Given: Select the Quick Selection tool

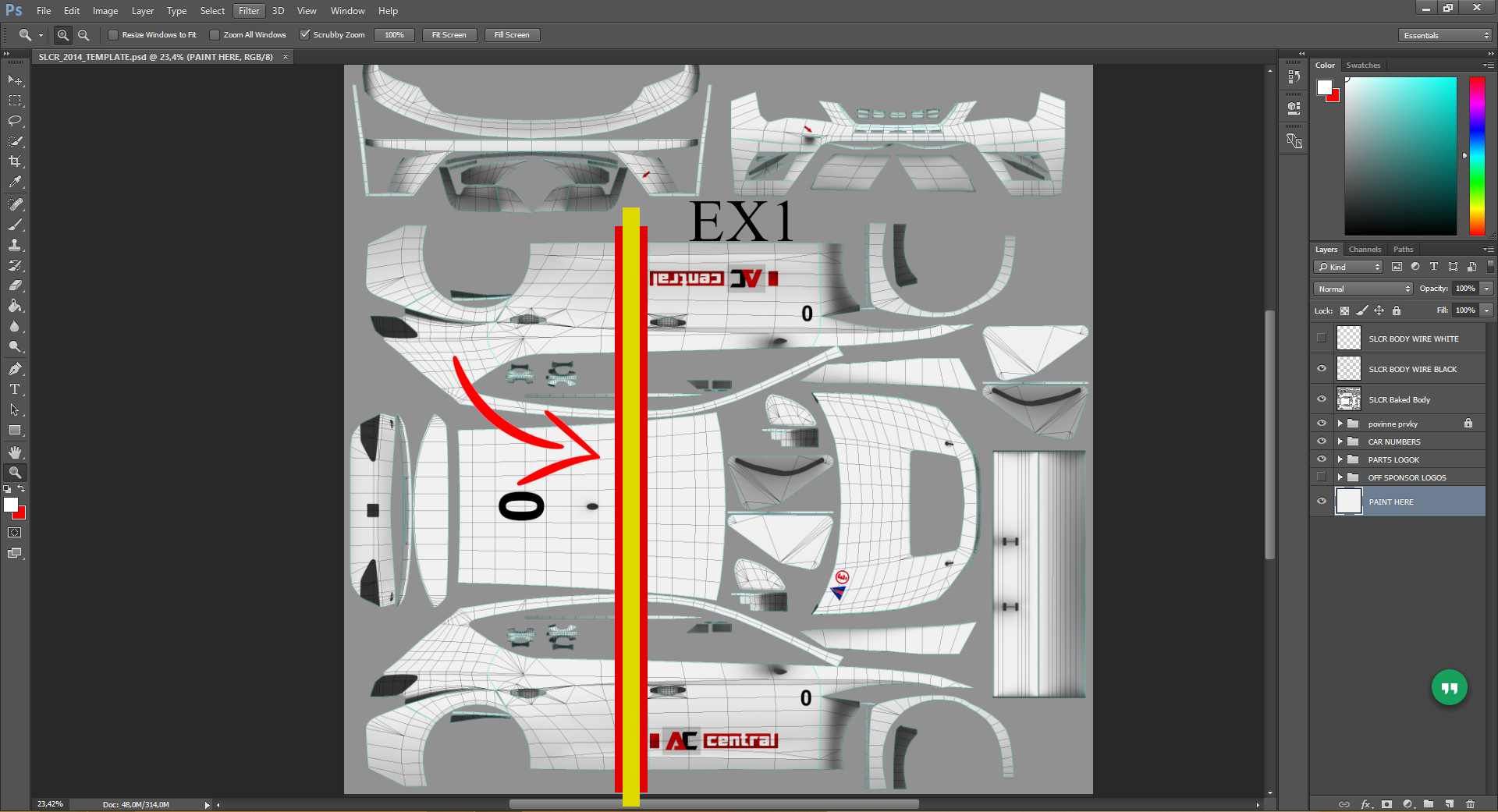Looking at the screenshot, I should (15, 141).
